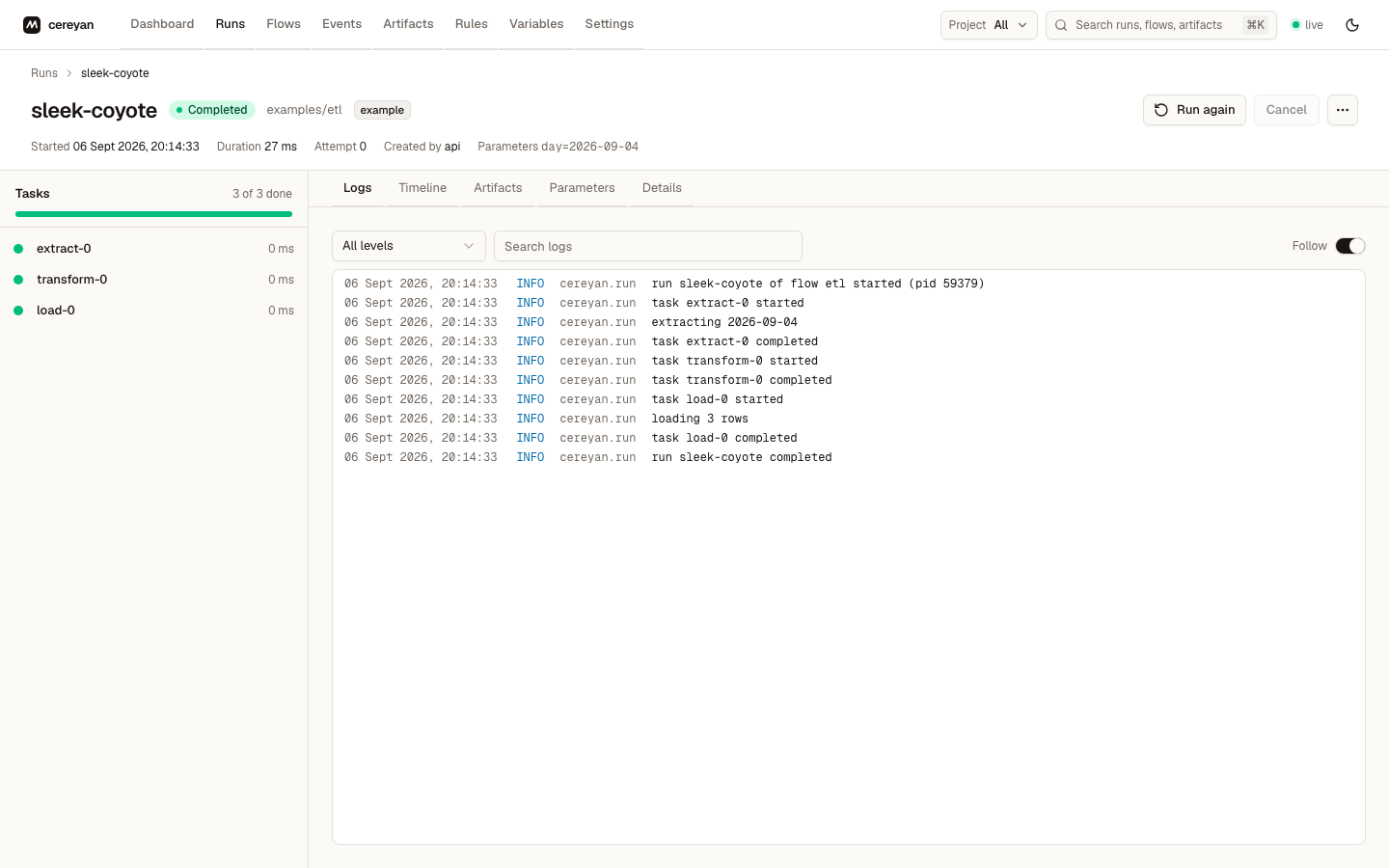Click log line 'task transform-0 completed'
This screenshot has width=1389, height=868.
[x=849, y=380]
